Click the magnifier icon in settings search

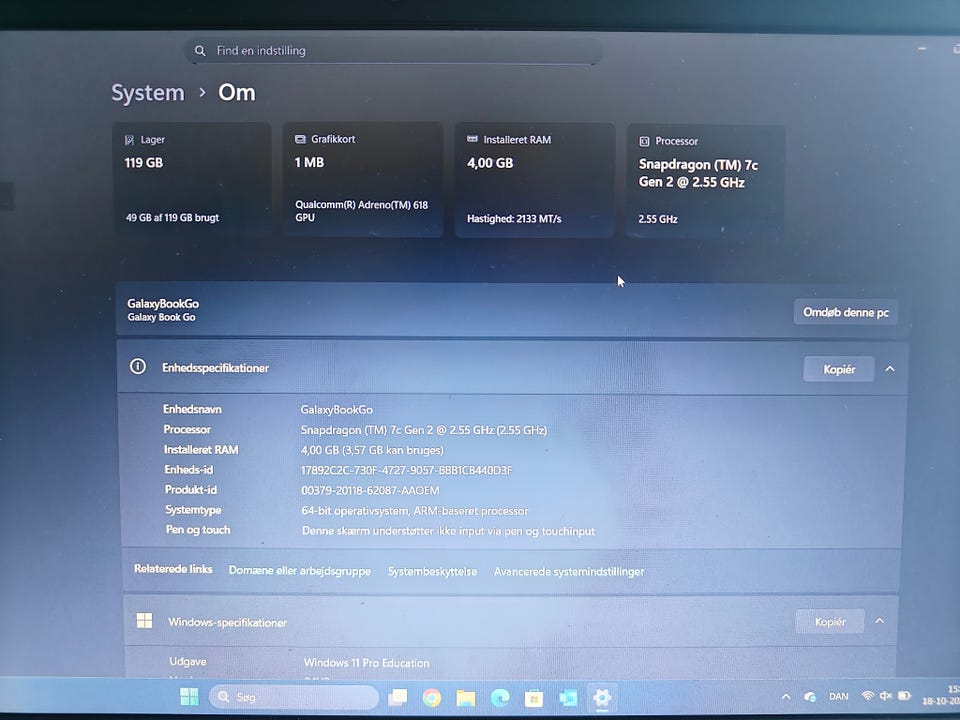click(x=200, y=51)
